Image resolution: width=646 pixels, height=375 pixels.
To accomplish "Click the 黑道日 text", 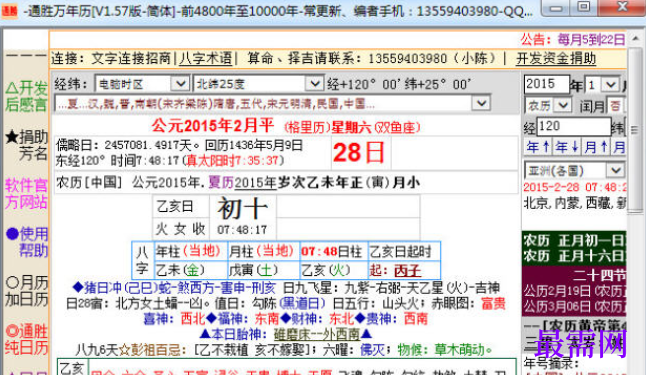I will 302,304.
